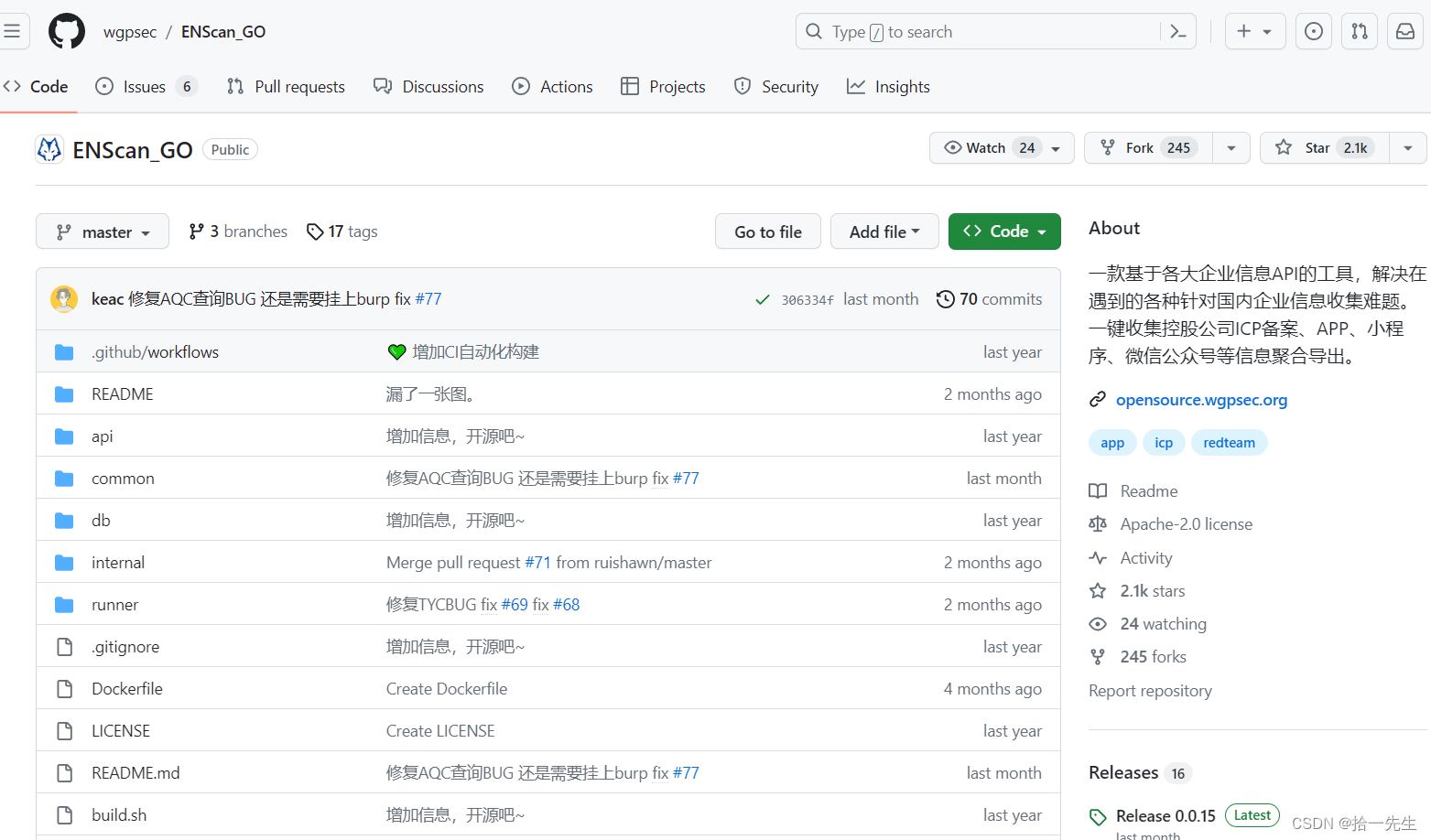Click Report repository link
Image resolution: width=1431 pixels, height=840 pixels.
pos(1150,691)
